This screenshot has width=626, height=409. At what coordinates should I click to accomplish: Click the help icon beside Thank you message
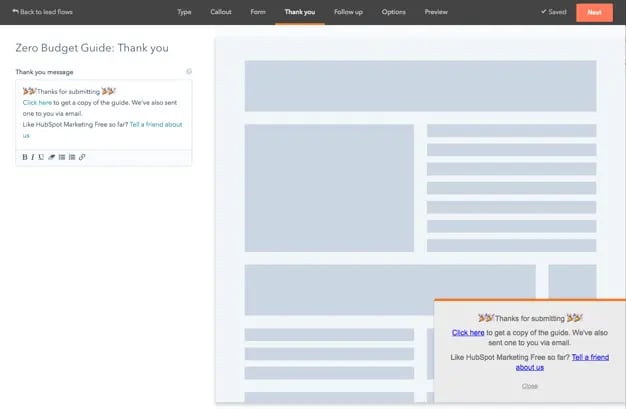(189, 72)
